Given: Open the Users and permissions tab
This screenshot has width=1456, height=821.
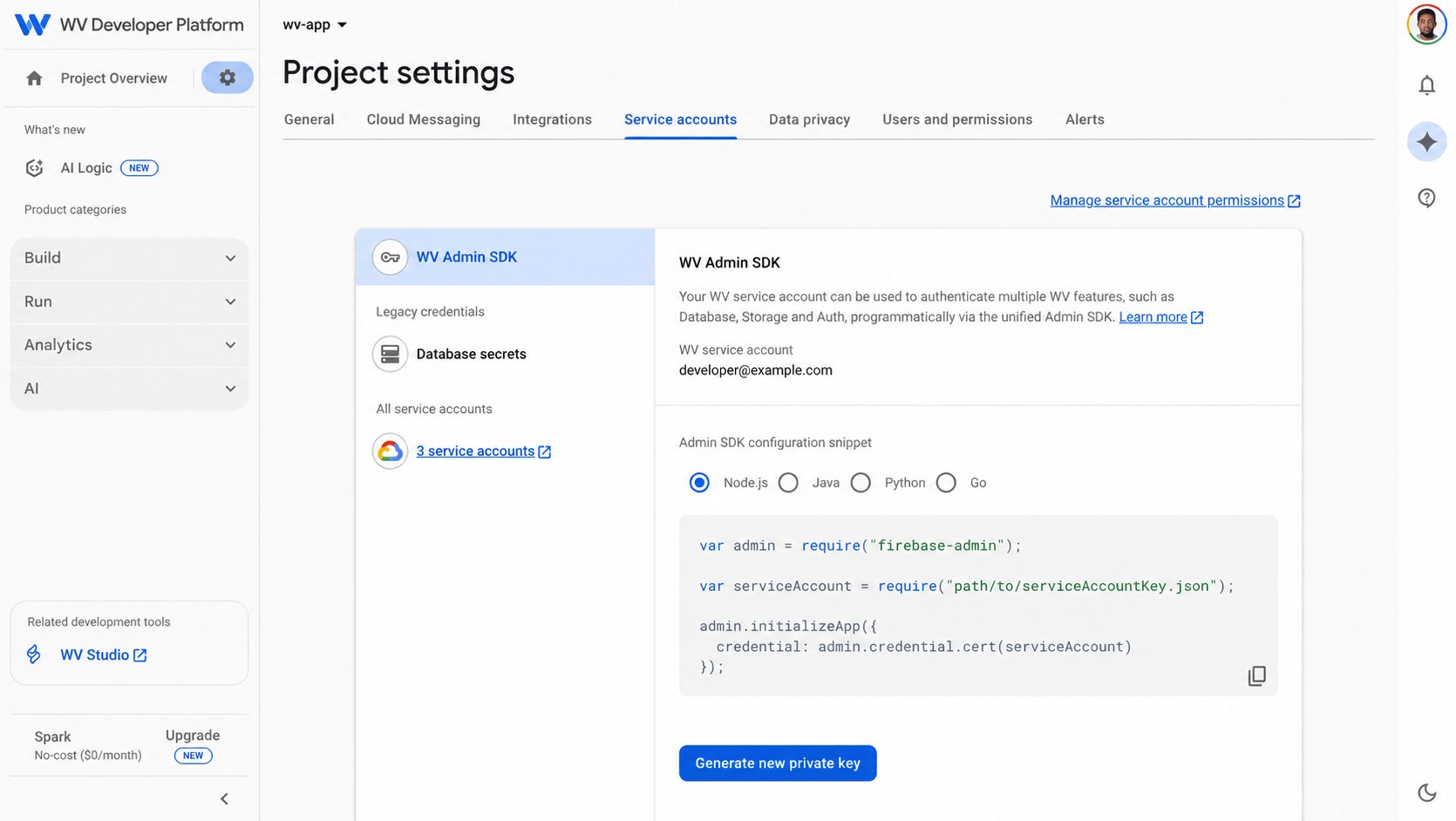Looking at the screenshot, I should [x=957, y=119].
